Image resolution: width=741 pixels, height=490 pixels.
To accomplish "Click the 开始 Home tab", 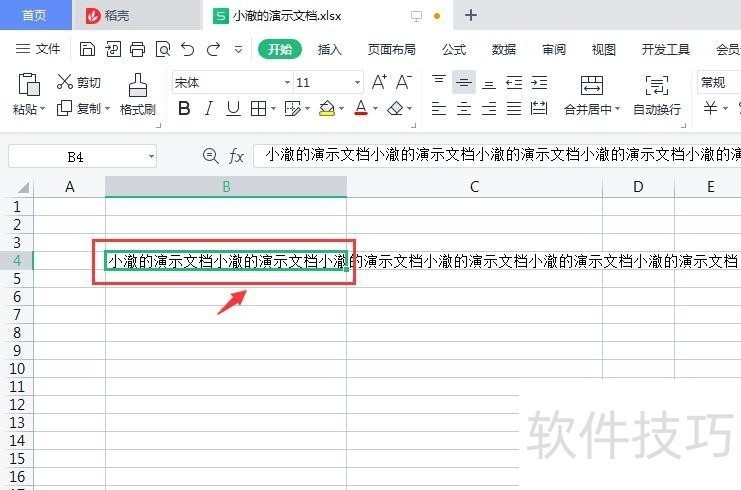I will coord(280,49).
